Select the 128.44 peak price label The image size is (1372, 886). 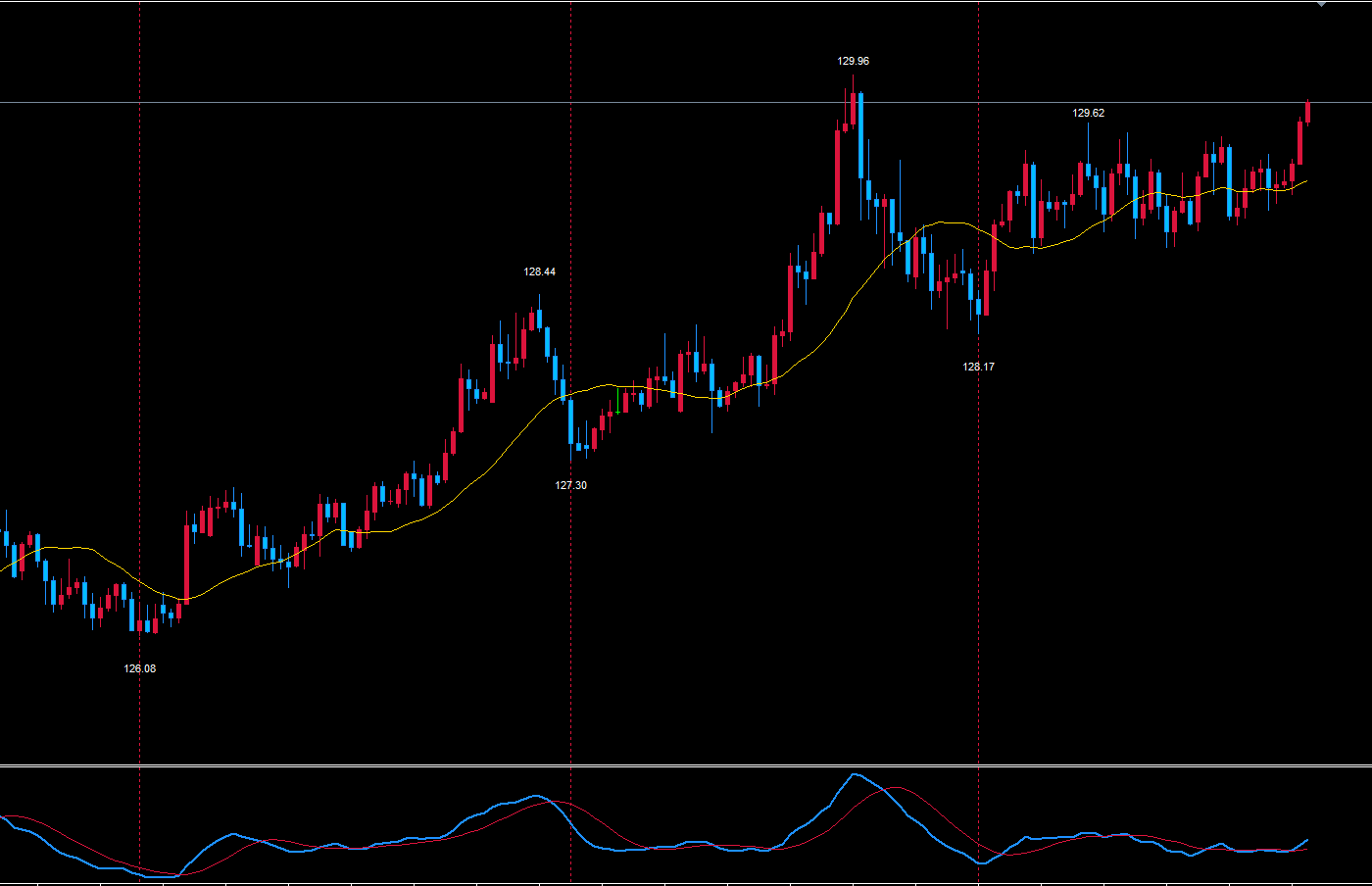click(539, 271)
